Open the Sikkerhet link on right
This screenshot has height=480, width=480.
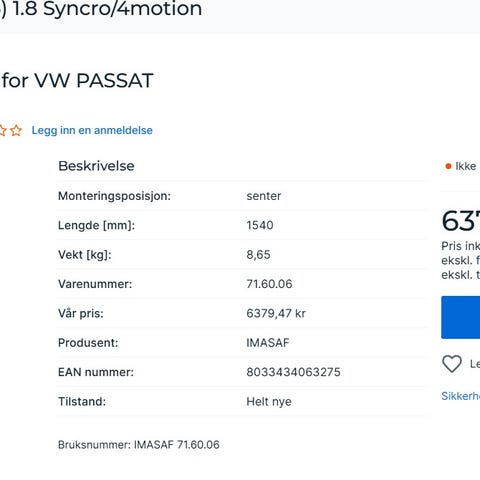(460, 396)
